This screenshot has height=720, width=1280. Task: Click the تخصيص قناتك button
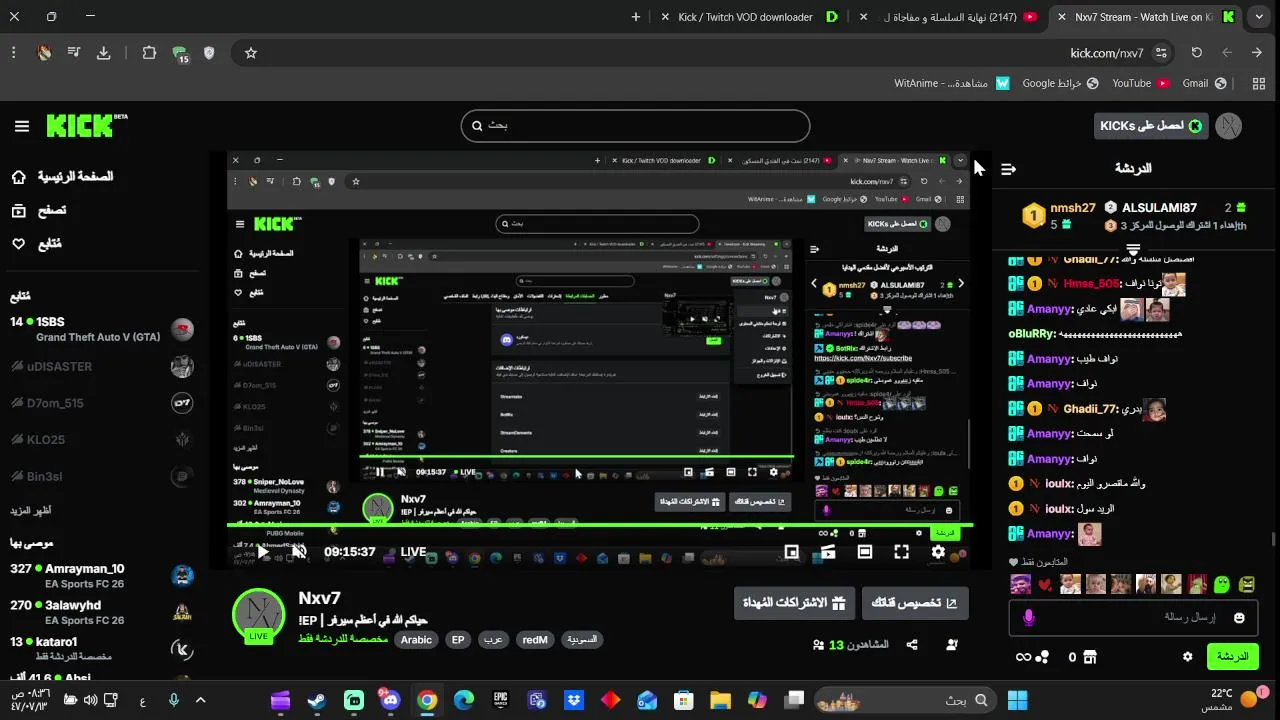click(915, 603)
